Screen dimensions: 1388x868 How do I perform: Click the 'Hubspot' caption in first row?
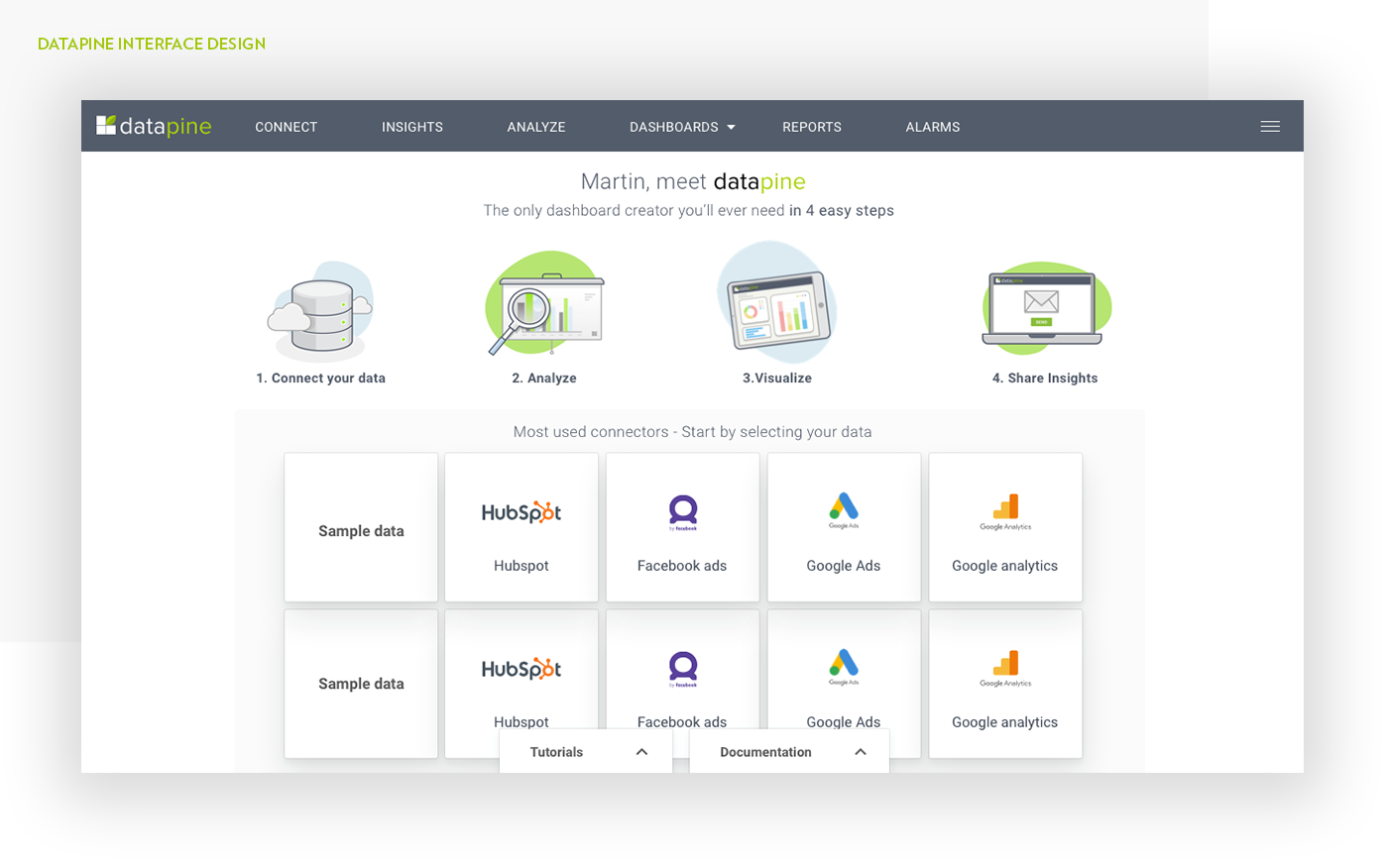521,566
